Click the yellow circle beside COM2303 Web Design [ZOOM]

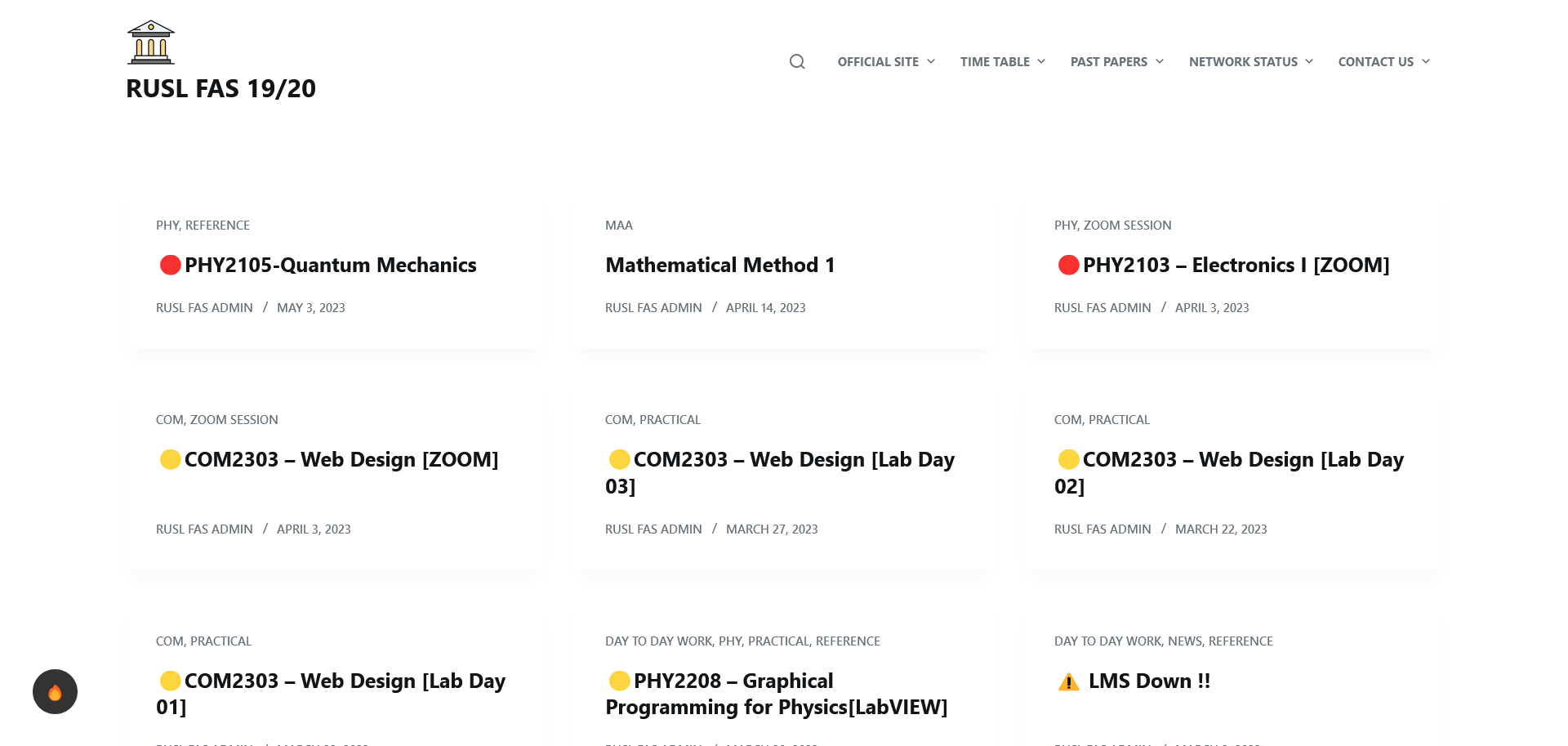[170, 459]
